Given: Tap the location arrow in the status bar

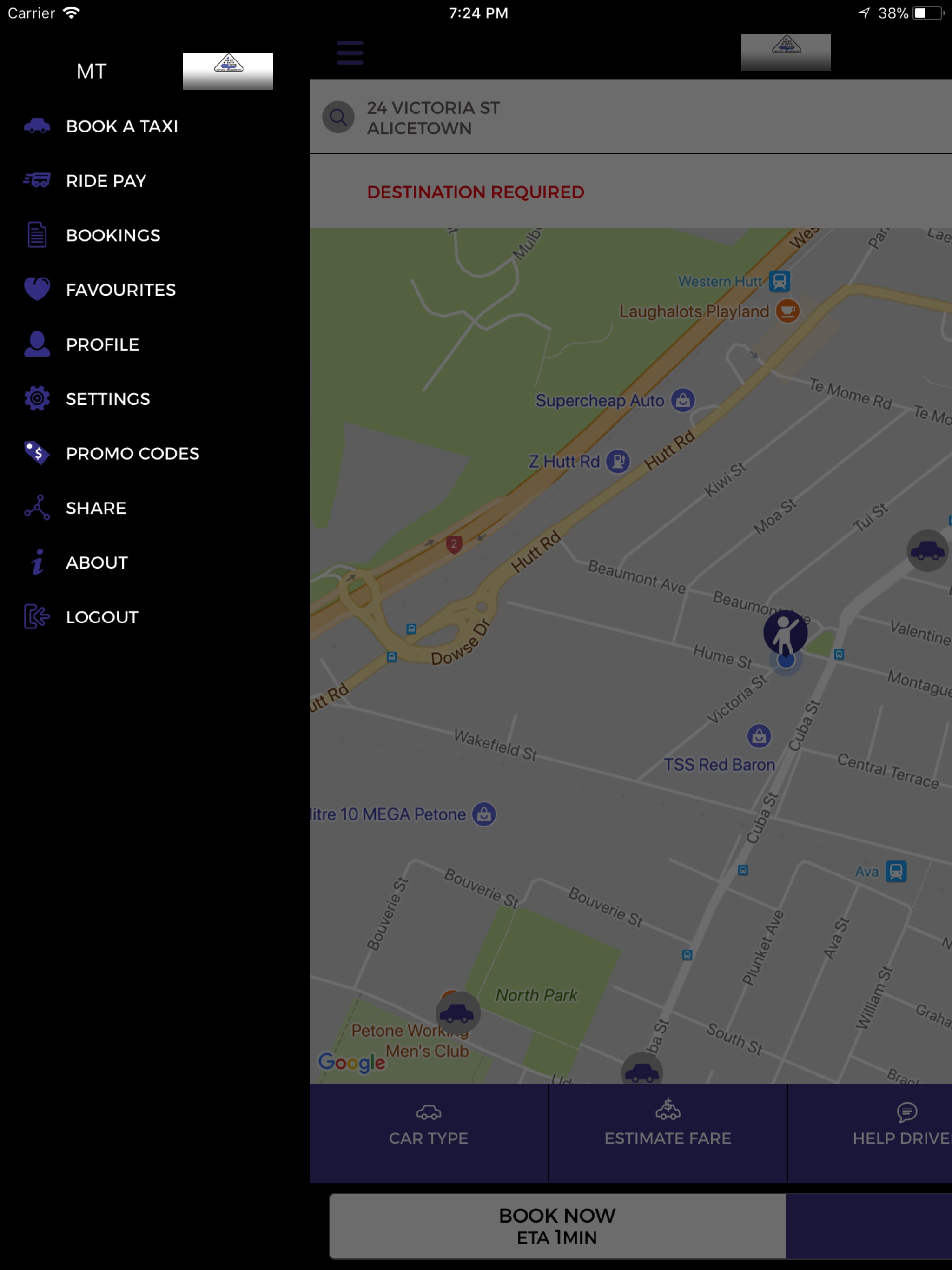Looking at the screenshot, I should tap(864, 13).
